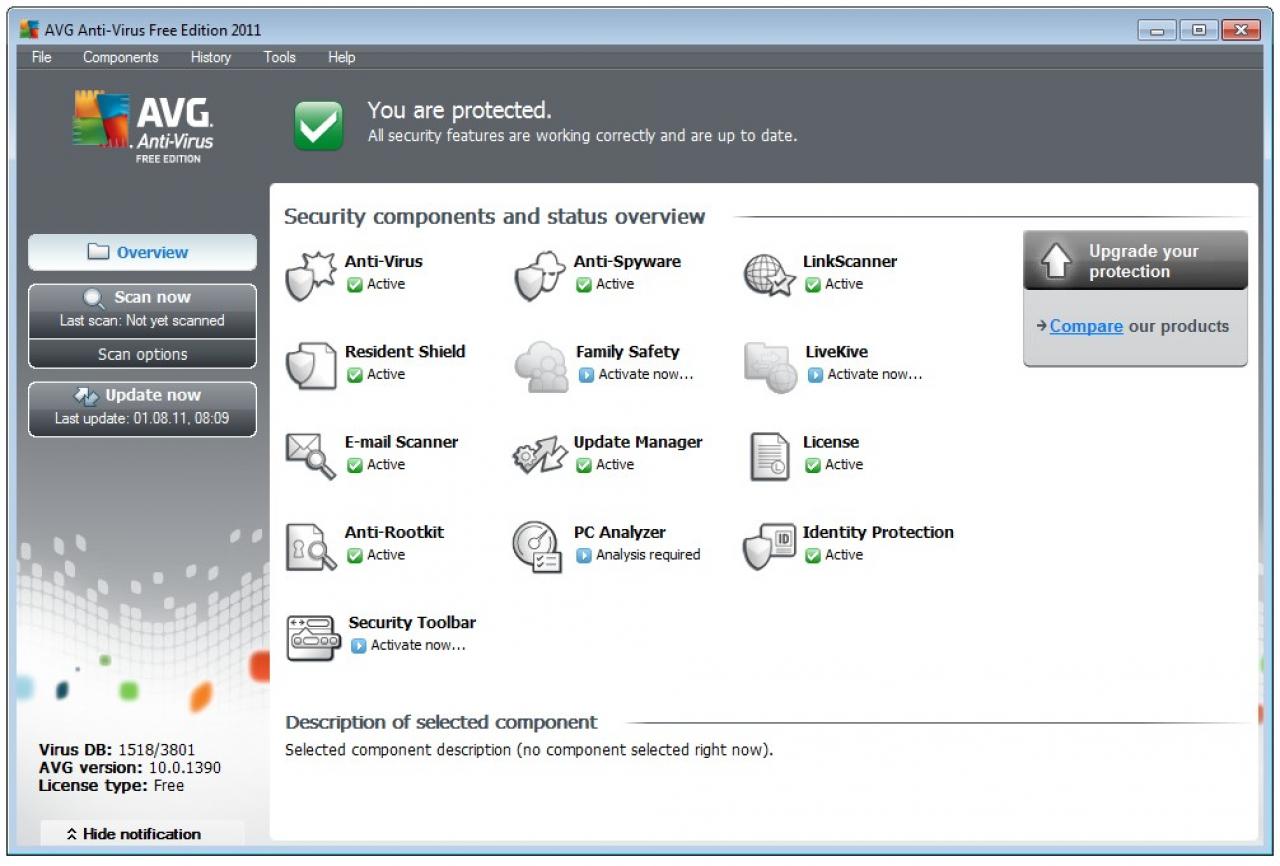The image size is (1280, 866).
Task: Open the Family Safety icon
Action: click(x=541, y=367)
